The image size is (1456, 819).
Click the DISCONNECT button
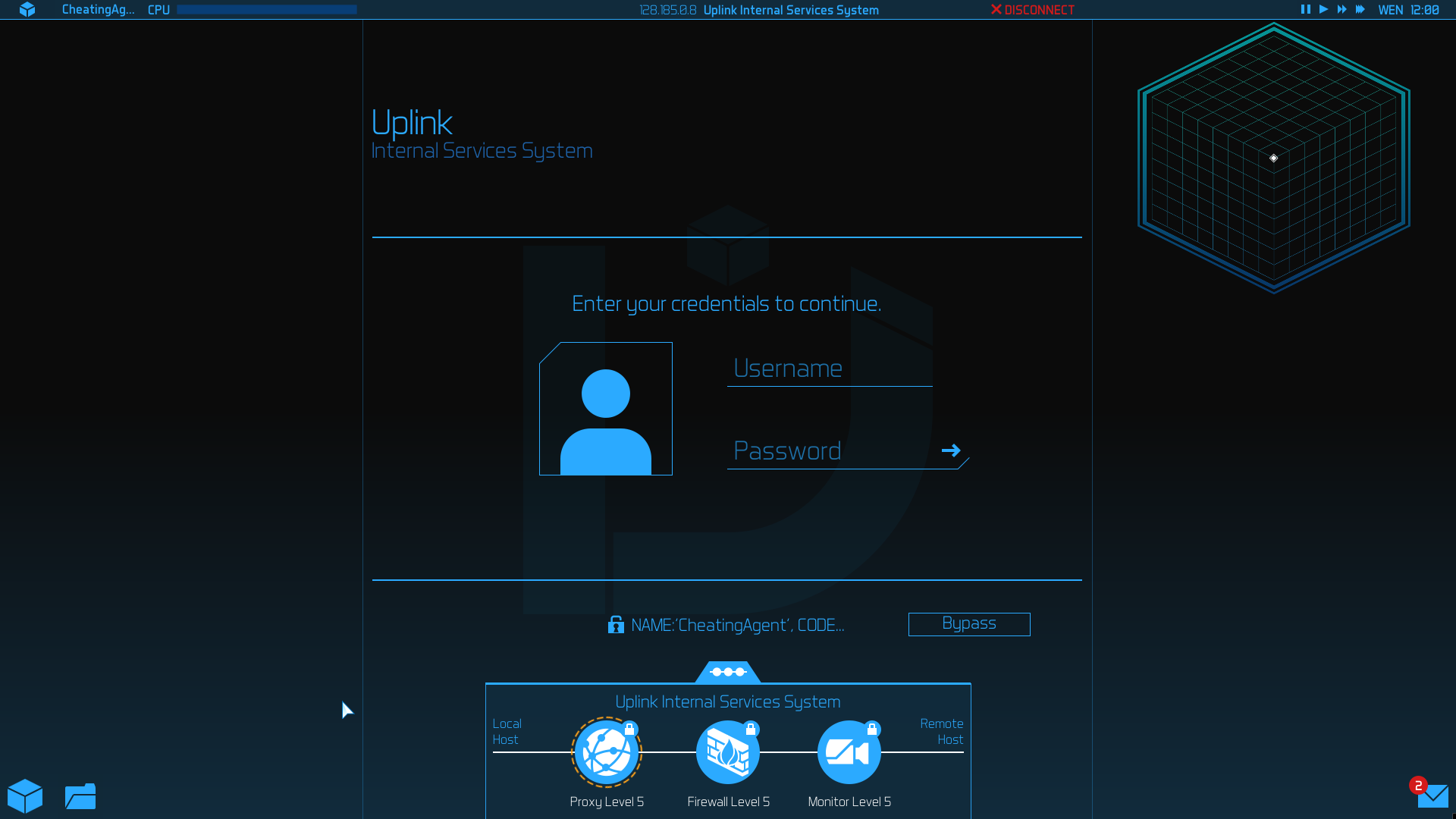coord(1033,10)
